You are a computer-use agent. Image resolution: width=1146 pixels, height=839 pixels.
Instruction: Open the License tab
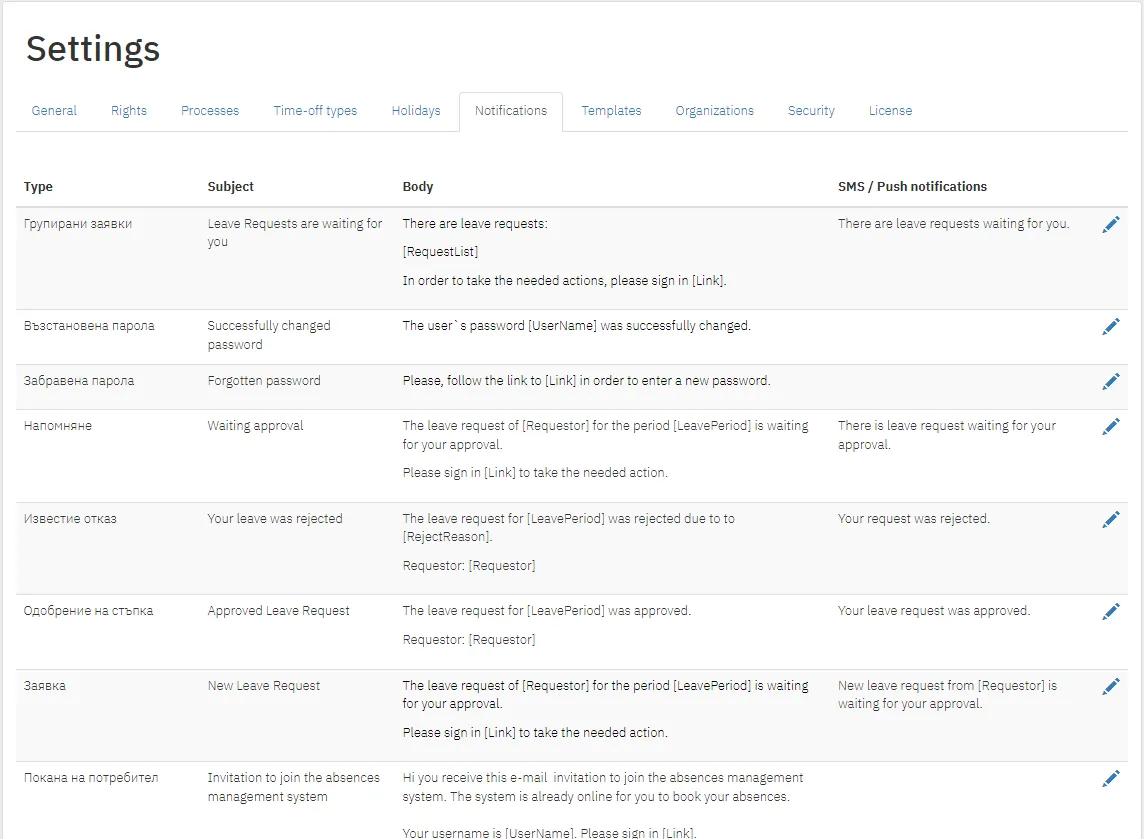[890, 111]
